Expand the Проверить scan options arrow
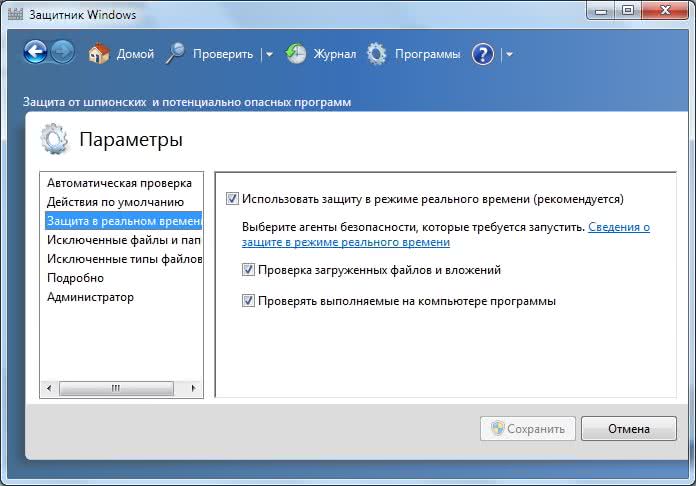This screenshot has height=486, width=696. pyautogui.click(x=269, y=55)
